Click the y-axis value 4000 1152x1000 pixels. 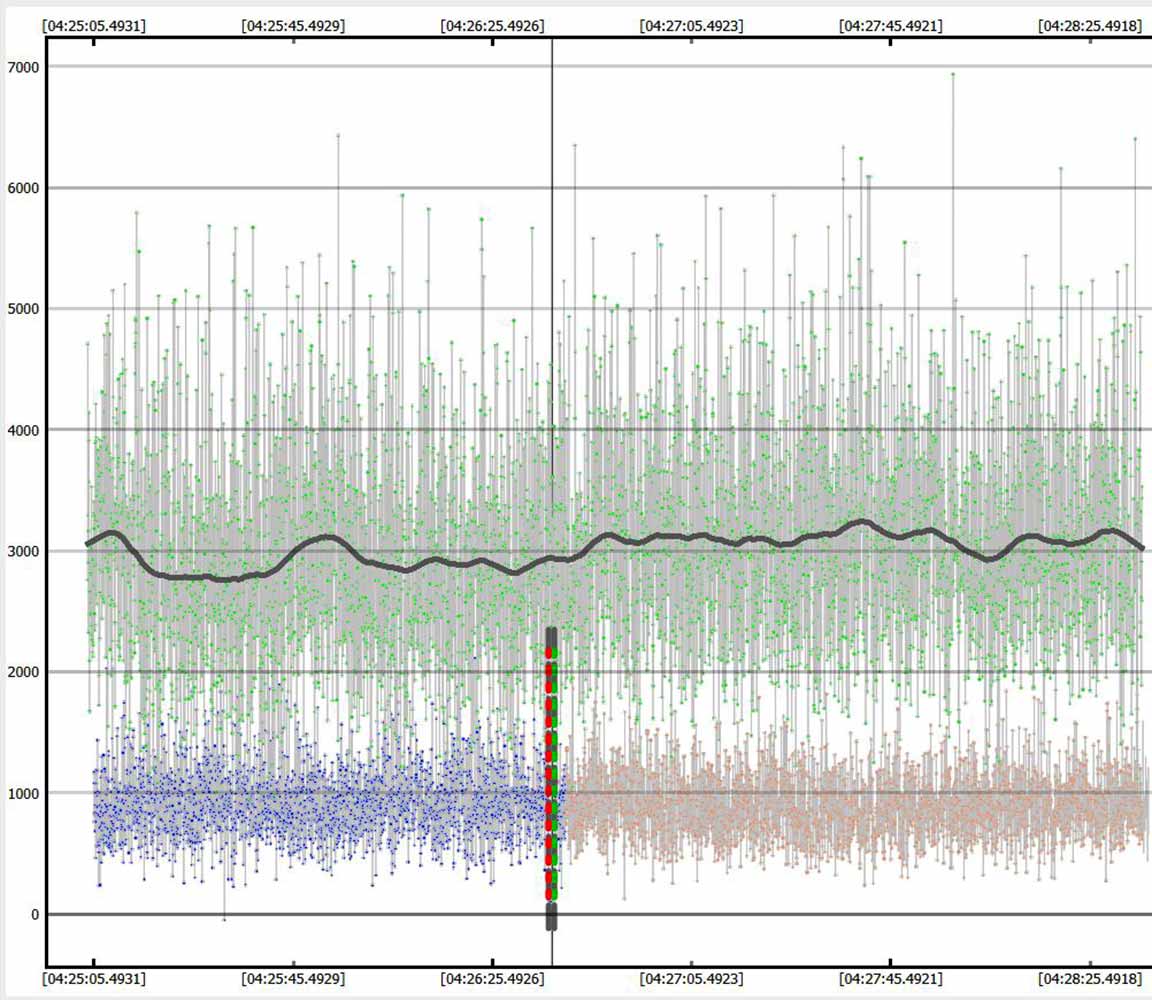coord(23,431)
